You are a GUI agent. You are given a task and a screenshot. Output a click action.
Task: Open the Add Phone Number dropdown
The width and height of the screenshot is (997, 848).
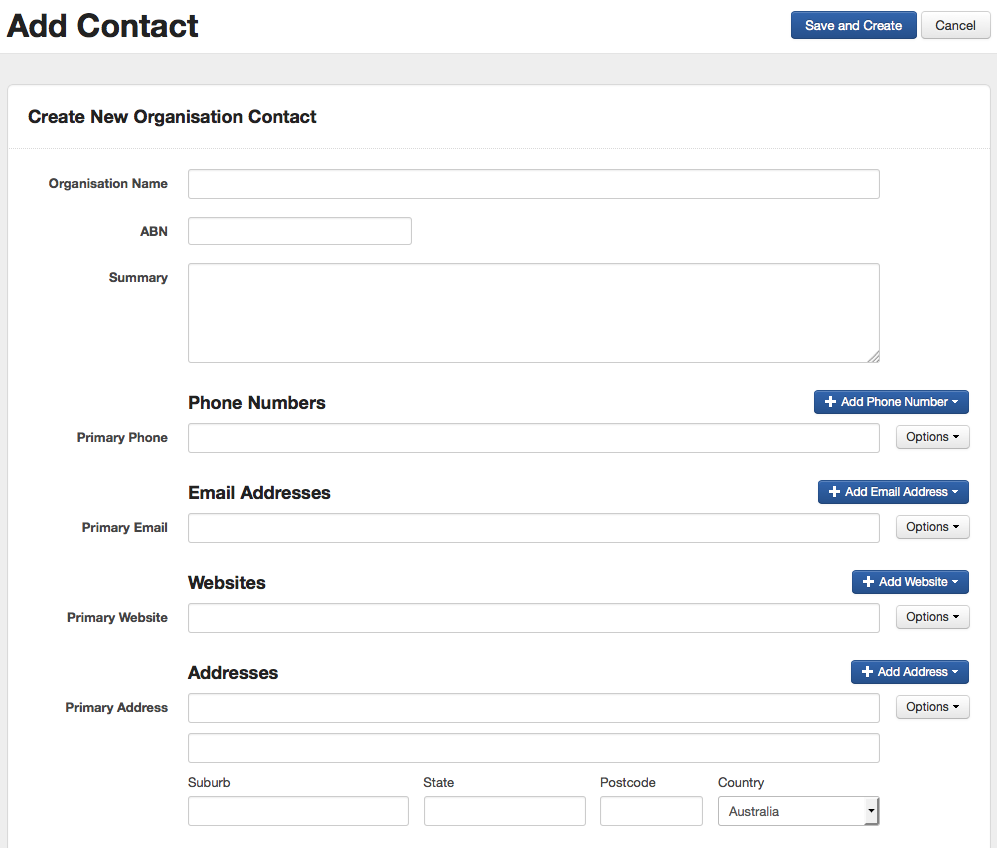[x=891, y=402]
